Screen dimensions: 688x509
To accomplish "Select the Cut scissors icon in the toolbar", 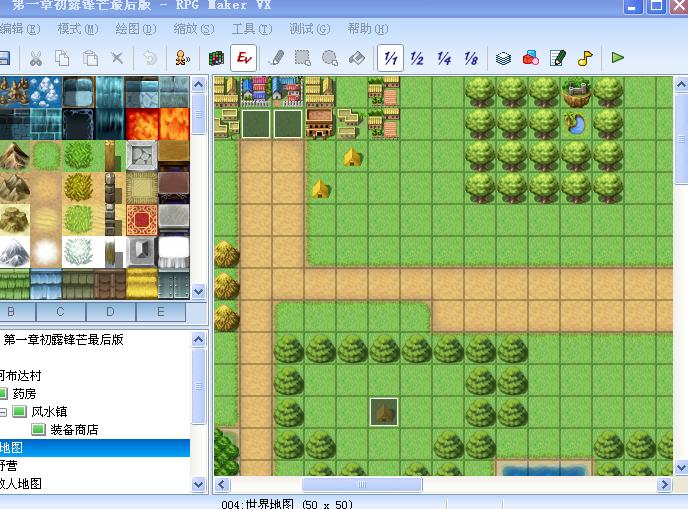I will coord(36,58).
